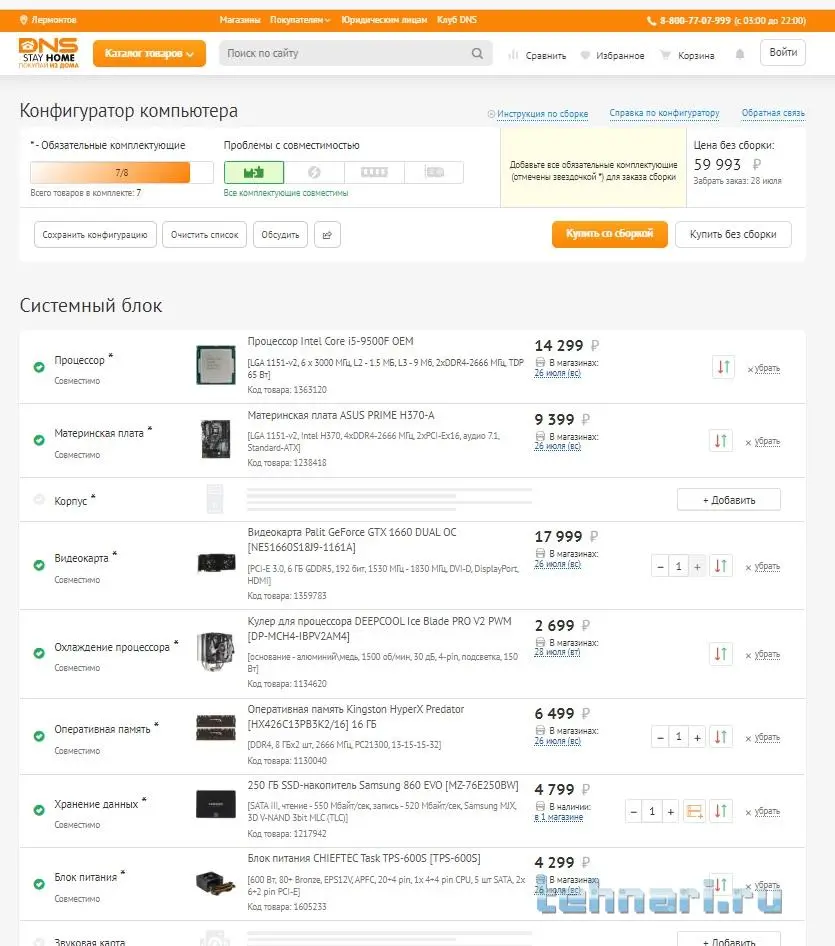Click the green check icon for Процессор
This screenshot has height=946, width=835.
coord(39,367)
